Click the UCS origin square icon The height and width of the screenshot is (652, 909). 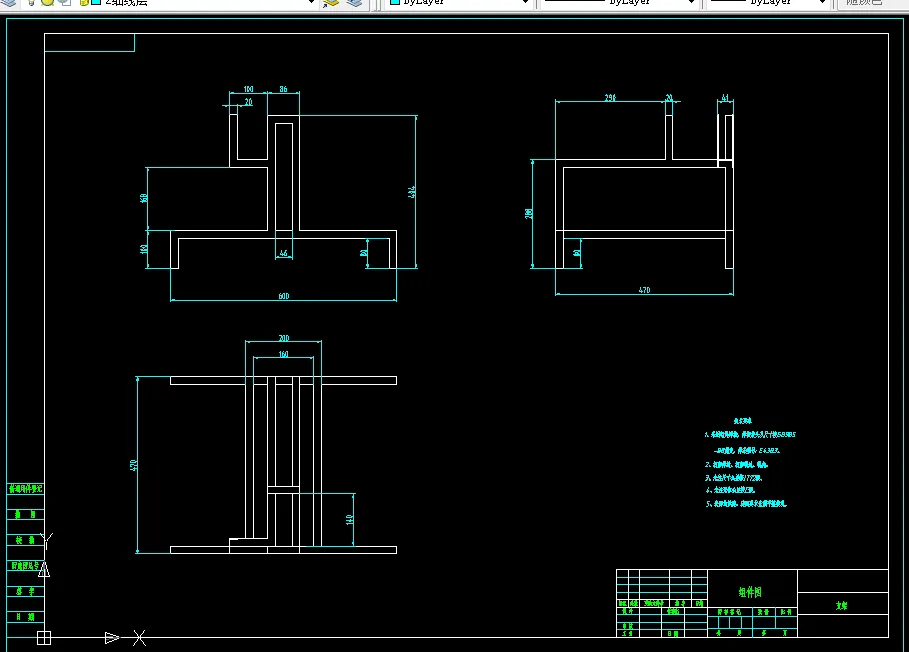43,638
